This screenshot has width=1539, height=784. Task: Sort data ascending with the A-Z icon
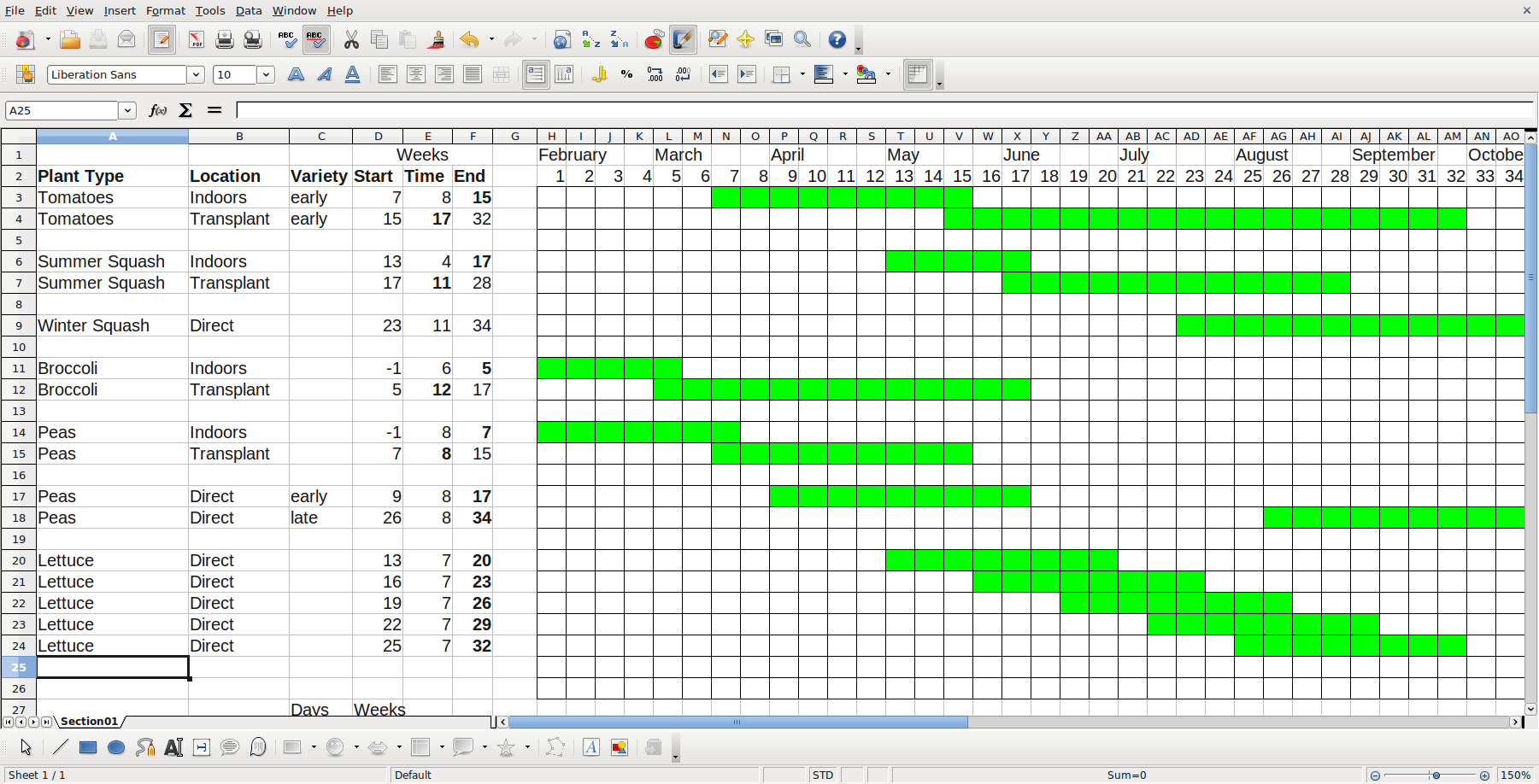pos(590,39)
